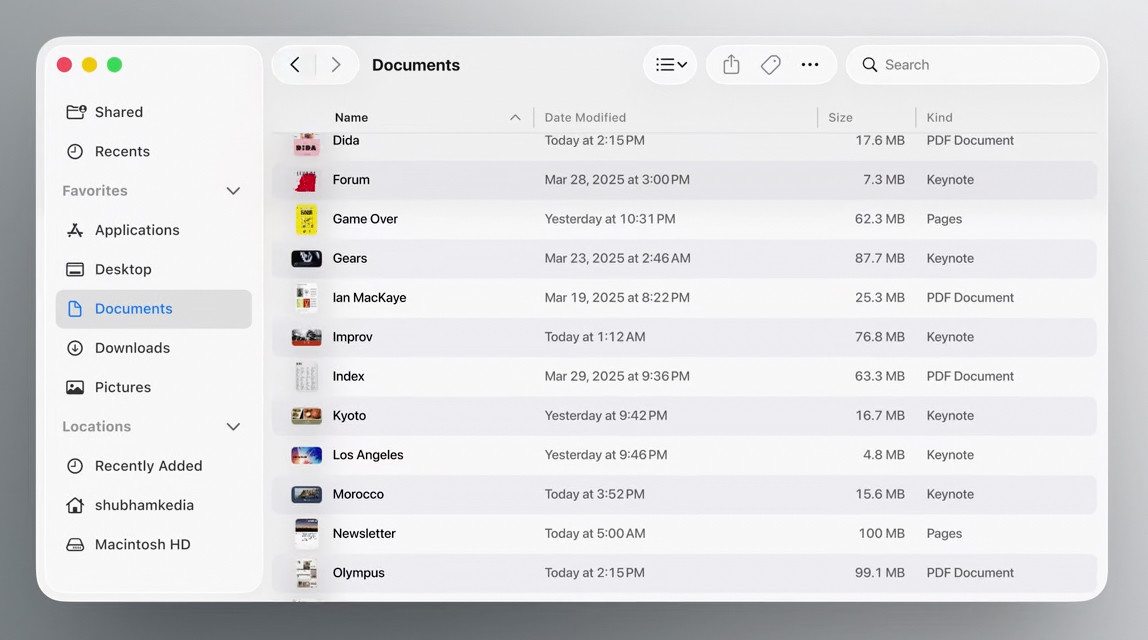Sort by the Name column header

tap(351, 117)
